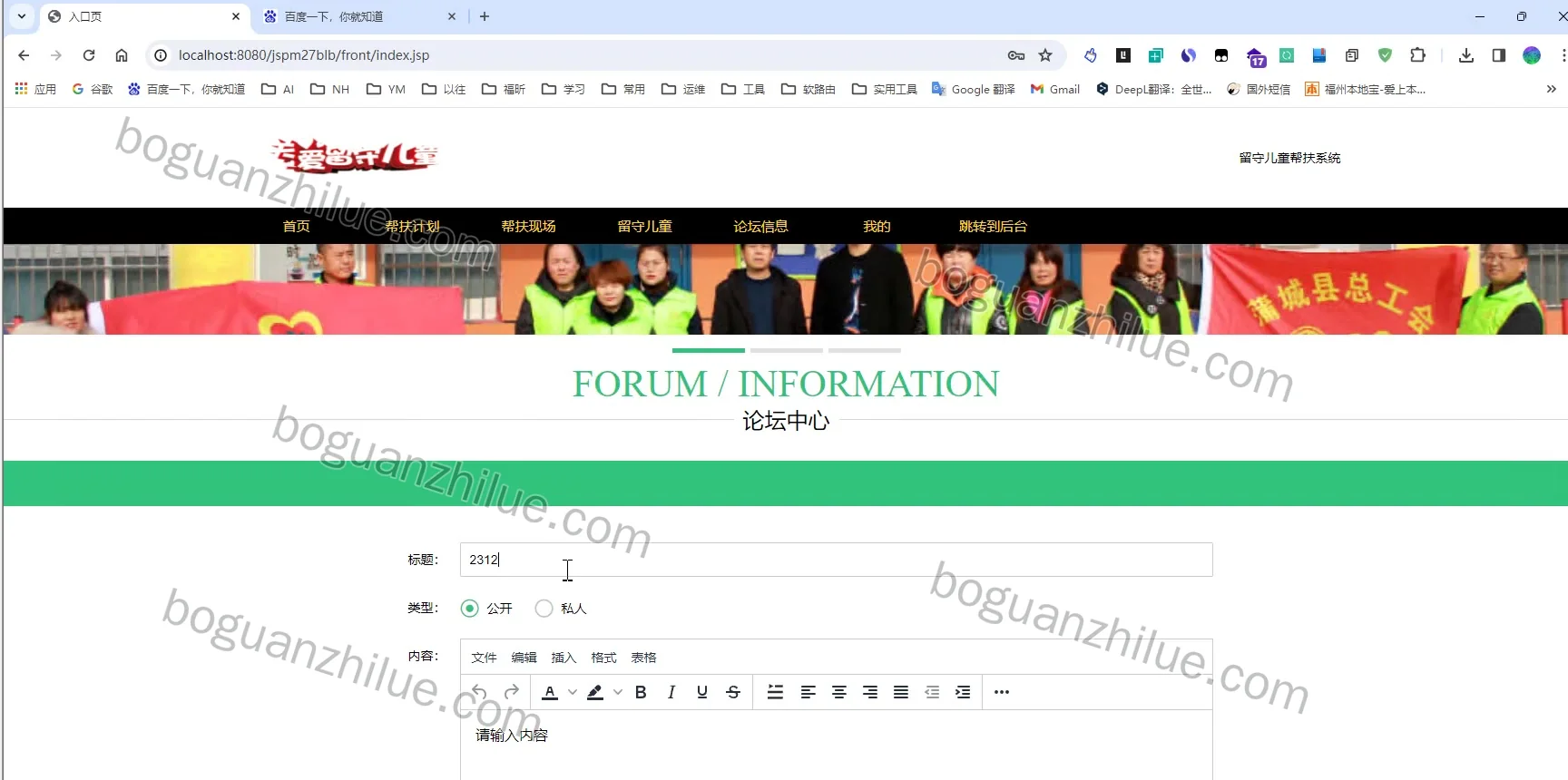The width and height of the screenshot is (1568, 780).
Task: Open line height options
Action: click(x=775, y=692)
